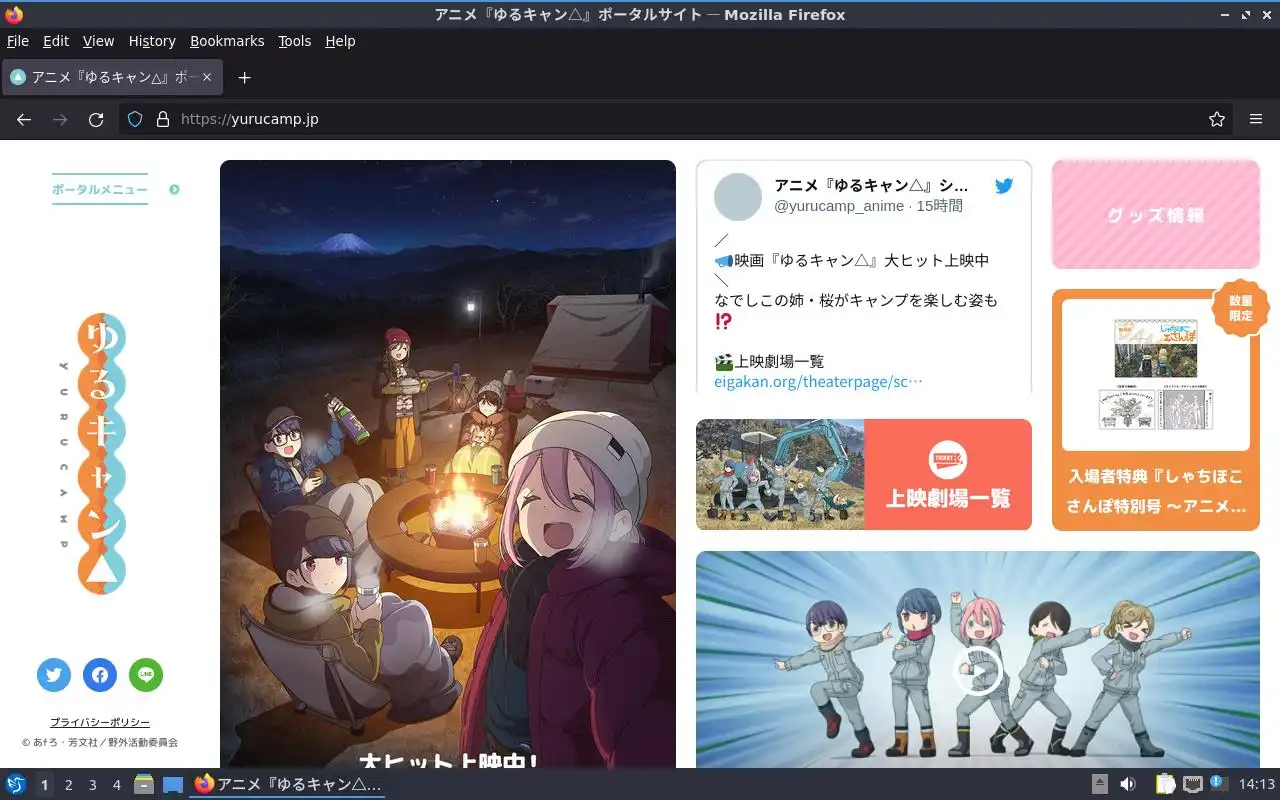The width and height of the screenshot is (1280, 800).
Task: Reload the page with the refresh icon
Action: click(96, 119)
